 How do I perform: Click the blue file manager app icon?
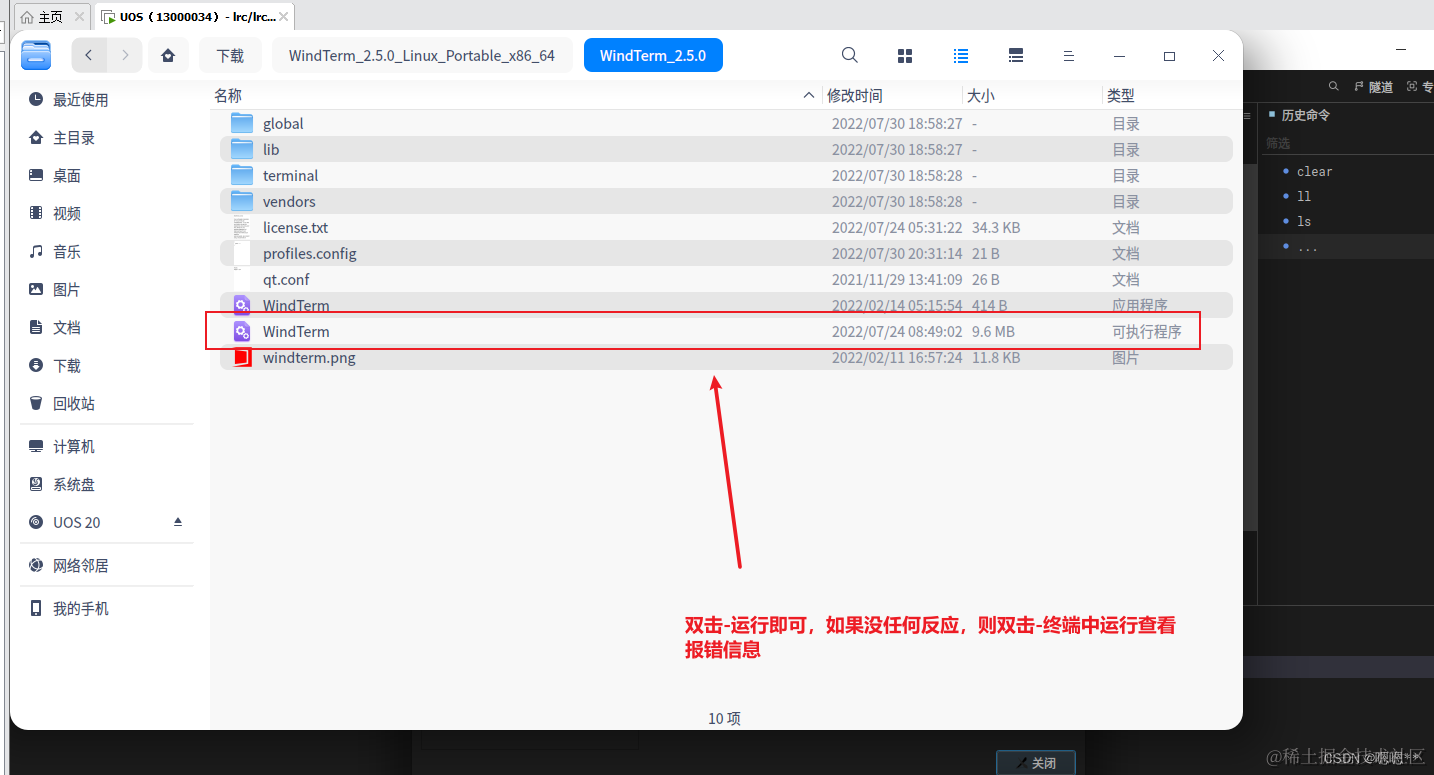[36, 55]
